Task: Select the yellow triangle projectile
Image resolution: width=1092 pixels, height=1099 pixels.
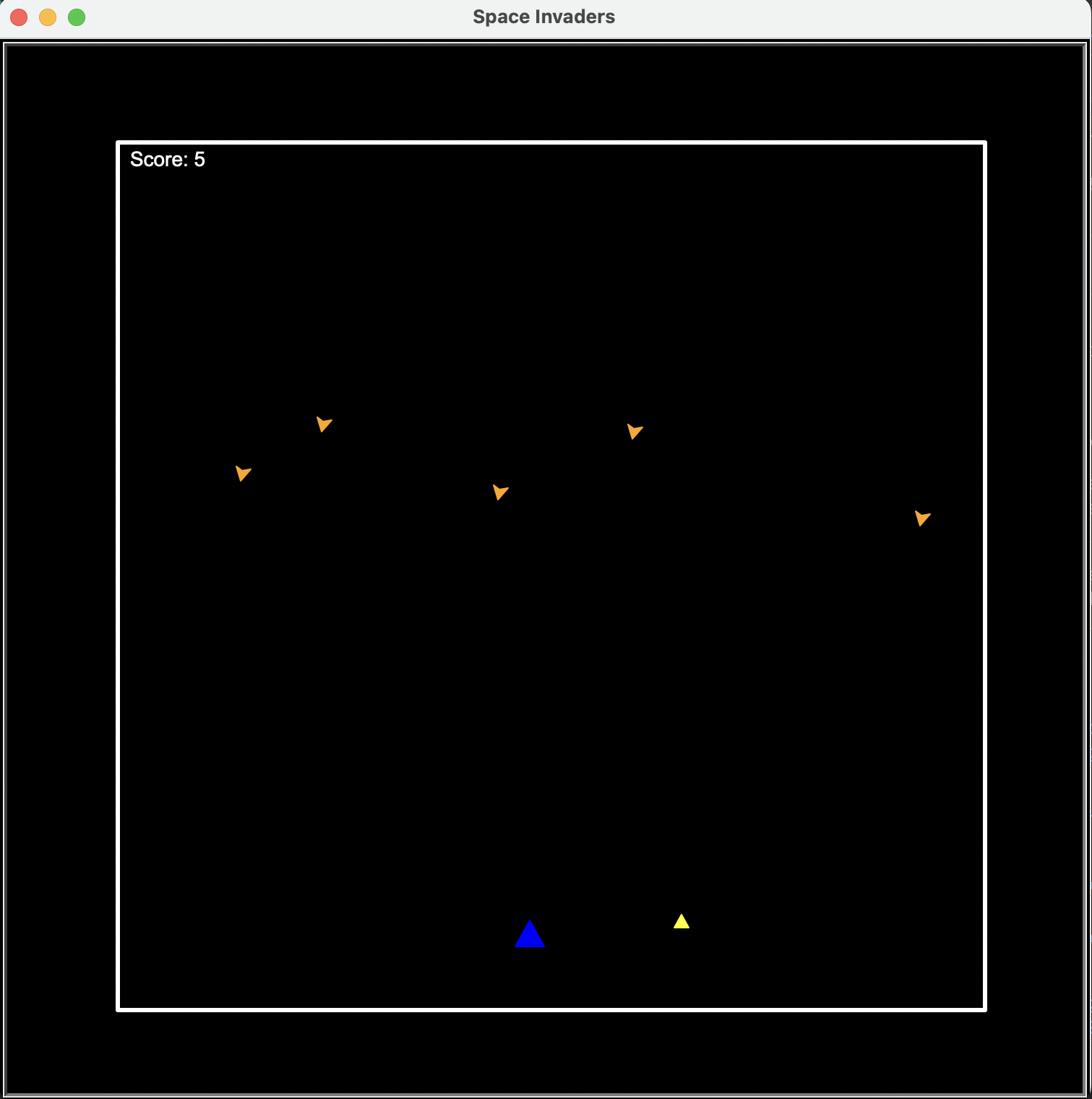Action: click(681, 921)
